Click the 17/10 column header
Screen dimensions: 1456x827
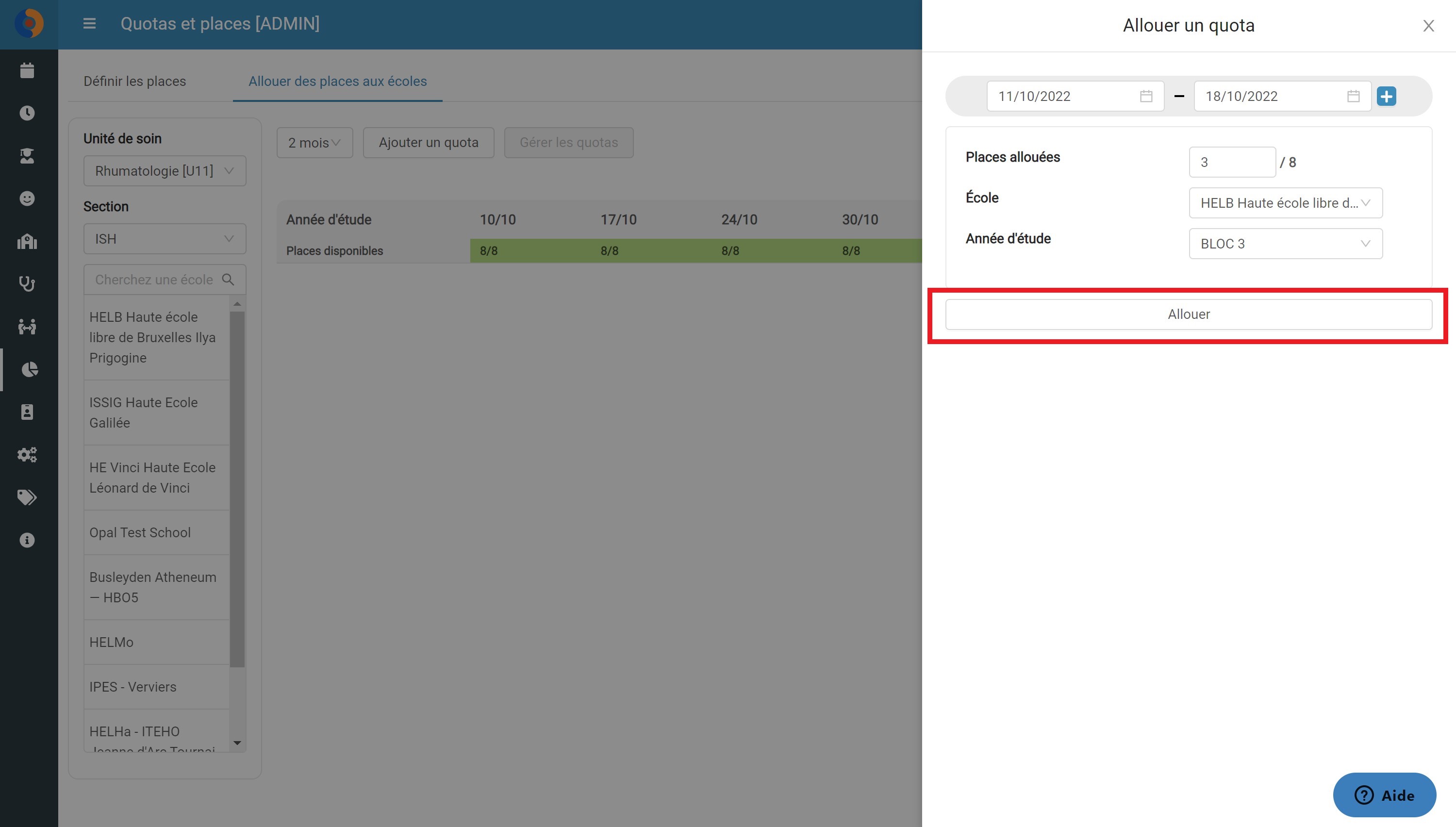click(618, 220)
